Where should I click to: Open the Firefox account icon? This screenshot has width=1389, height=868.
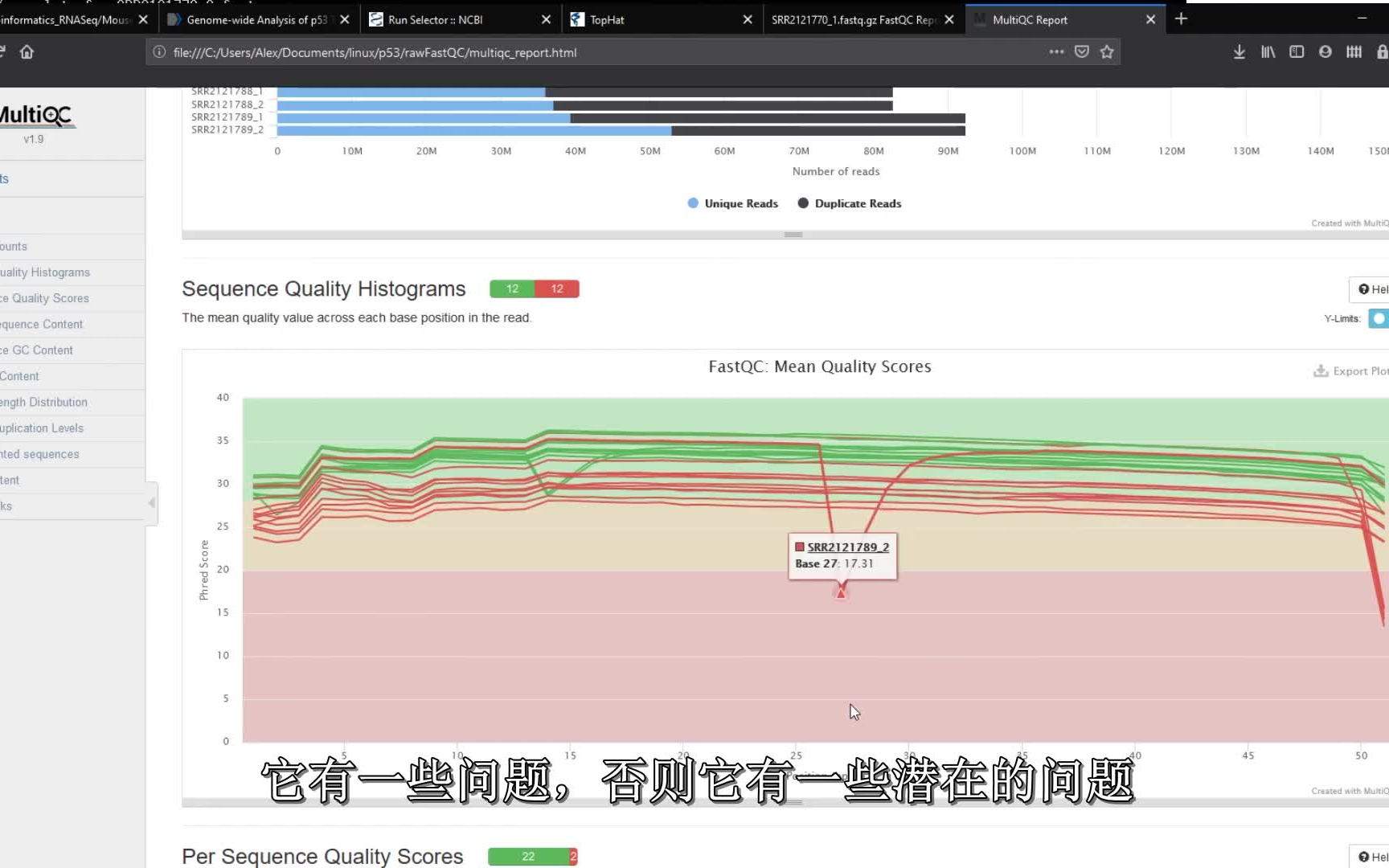tap(1325, 51)
